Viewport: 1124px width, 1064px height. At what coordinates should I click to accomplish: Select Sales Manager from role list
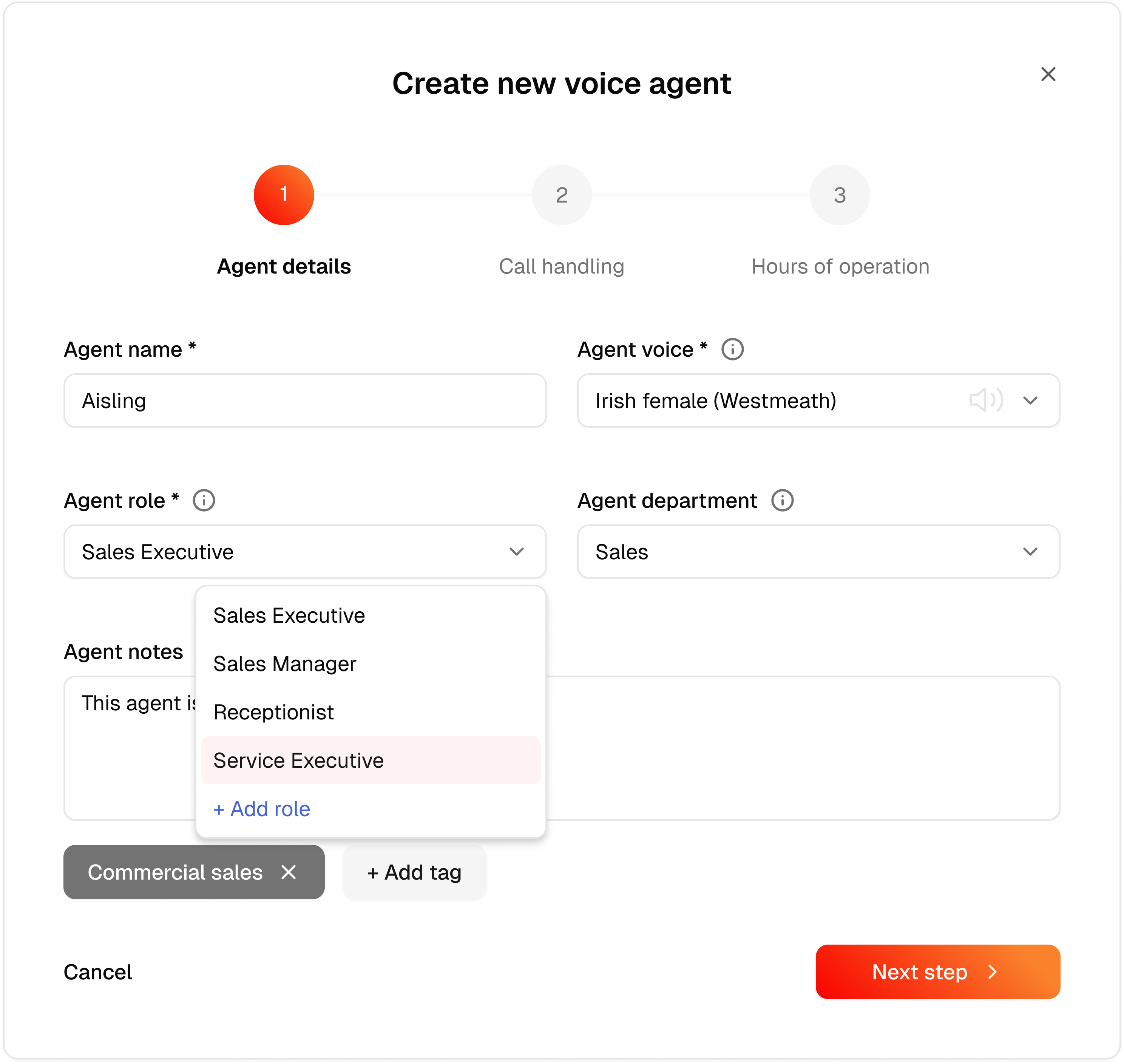pyautogui.click(x=284, y=663)
